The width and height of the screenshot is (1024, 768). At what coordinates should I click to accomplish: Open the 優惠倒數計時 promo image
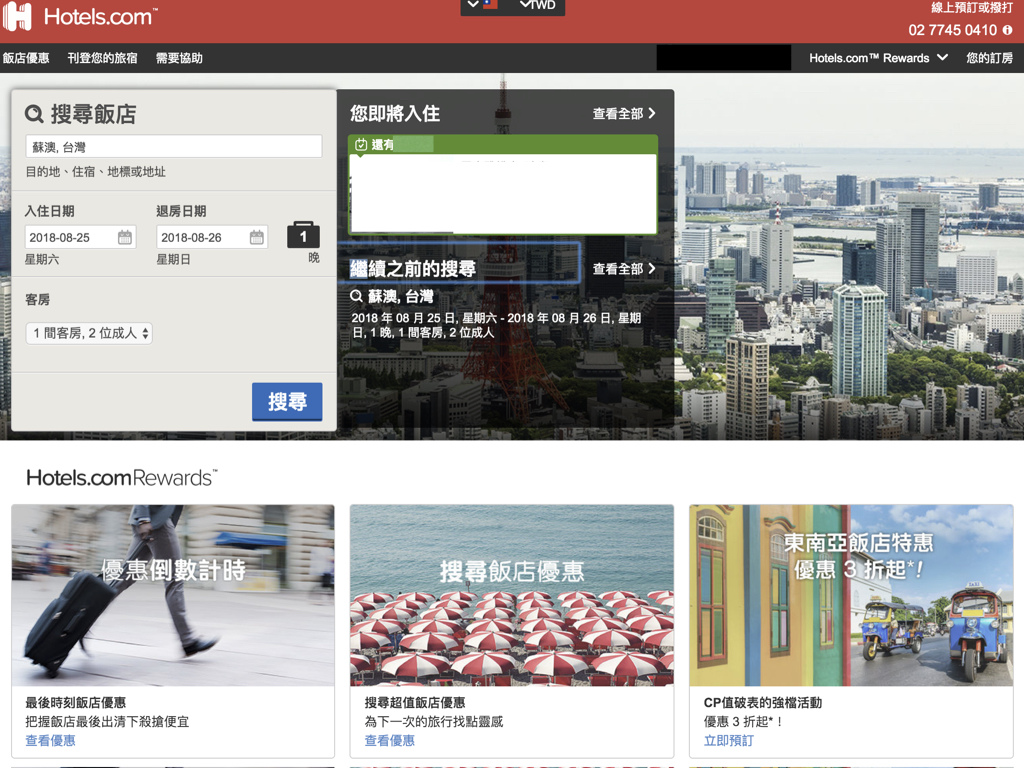pos(173,595)
